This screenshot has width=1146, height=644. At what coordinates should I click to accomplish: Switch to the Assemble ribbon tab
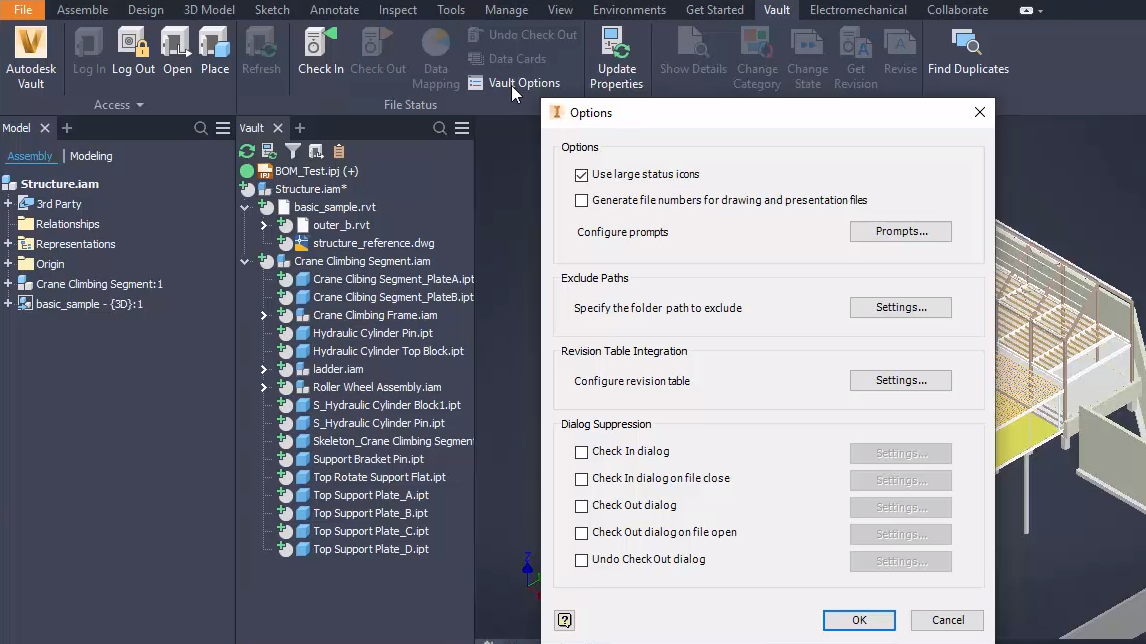click(x=83, y=10)
